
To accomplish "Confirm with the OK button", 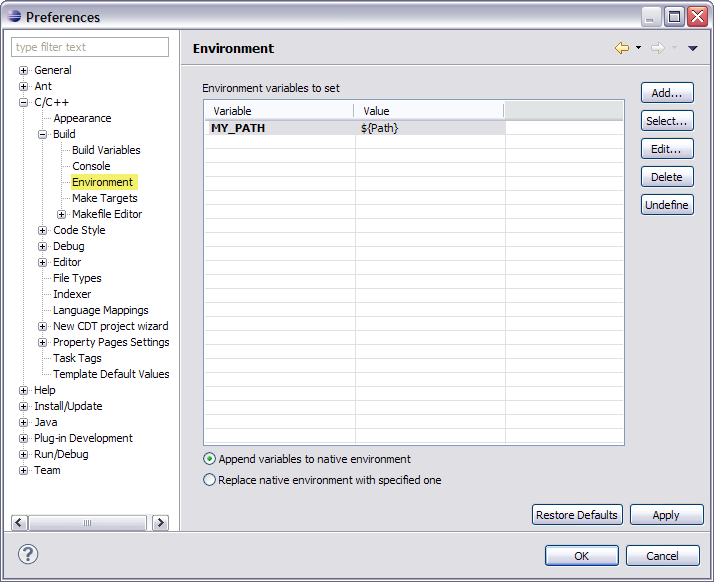I will coord(581,556).
